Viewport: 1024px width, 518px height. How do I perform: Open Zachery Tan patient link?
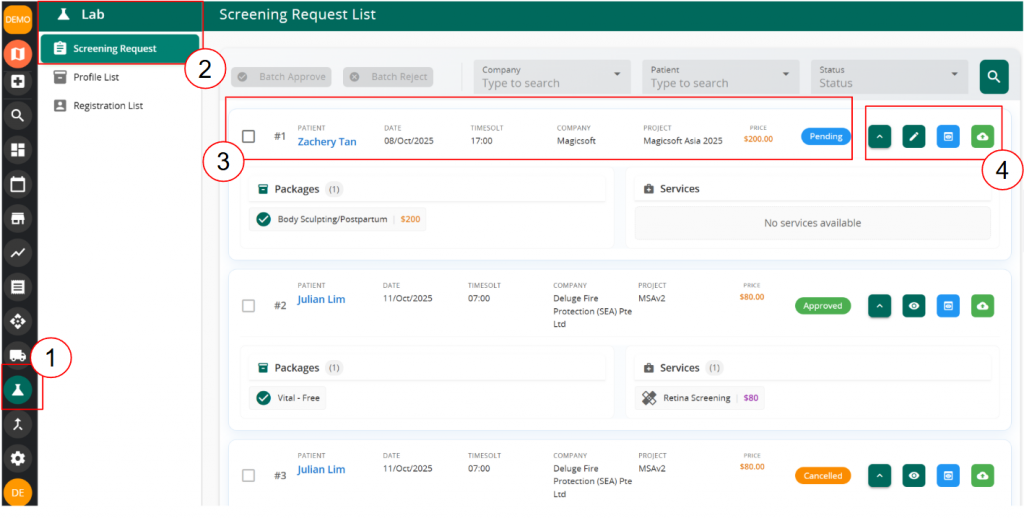tap(327, 142)
